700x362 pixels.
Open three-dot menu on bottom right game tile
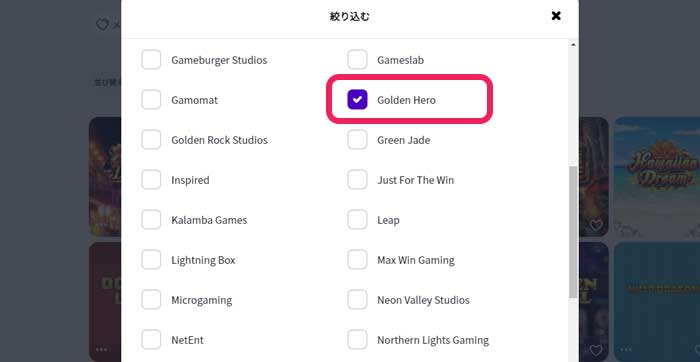626,350
